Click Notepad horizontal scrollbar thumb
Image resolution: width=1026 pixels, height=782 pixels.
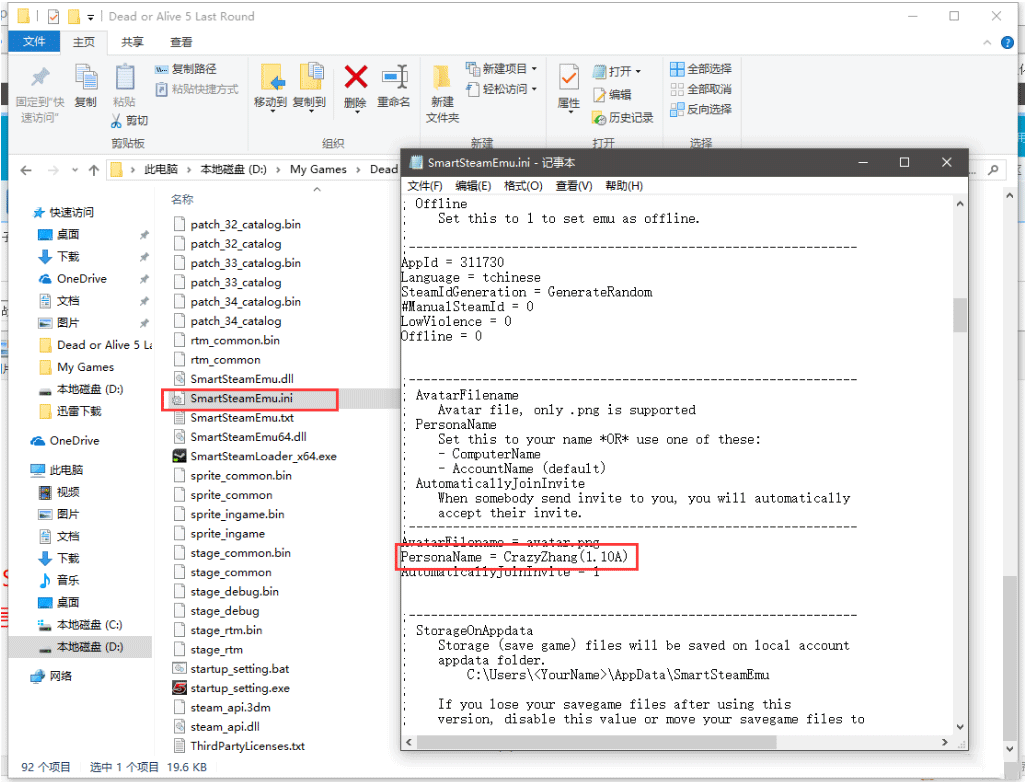(596, 742)
